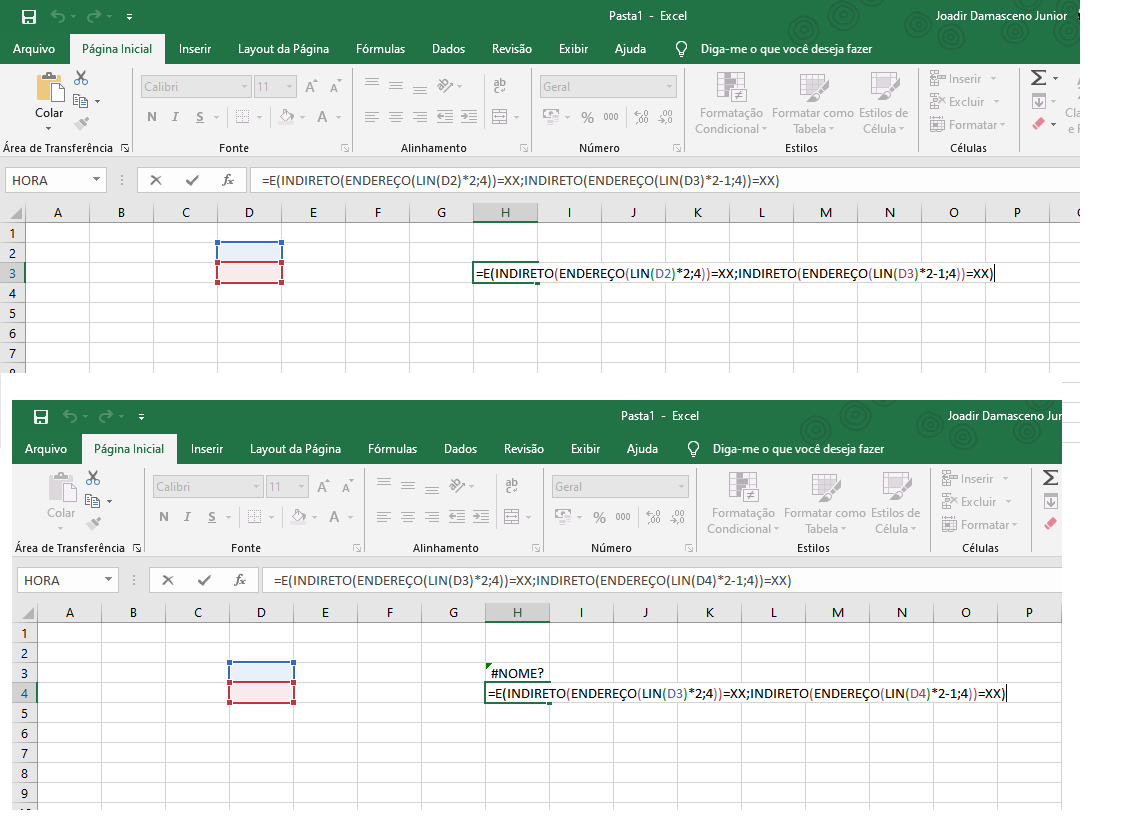The image size is (1124, 840).
Task: Open Layout da Página tab in bottom window
Action: tap(295, 449)
